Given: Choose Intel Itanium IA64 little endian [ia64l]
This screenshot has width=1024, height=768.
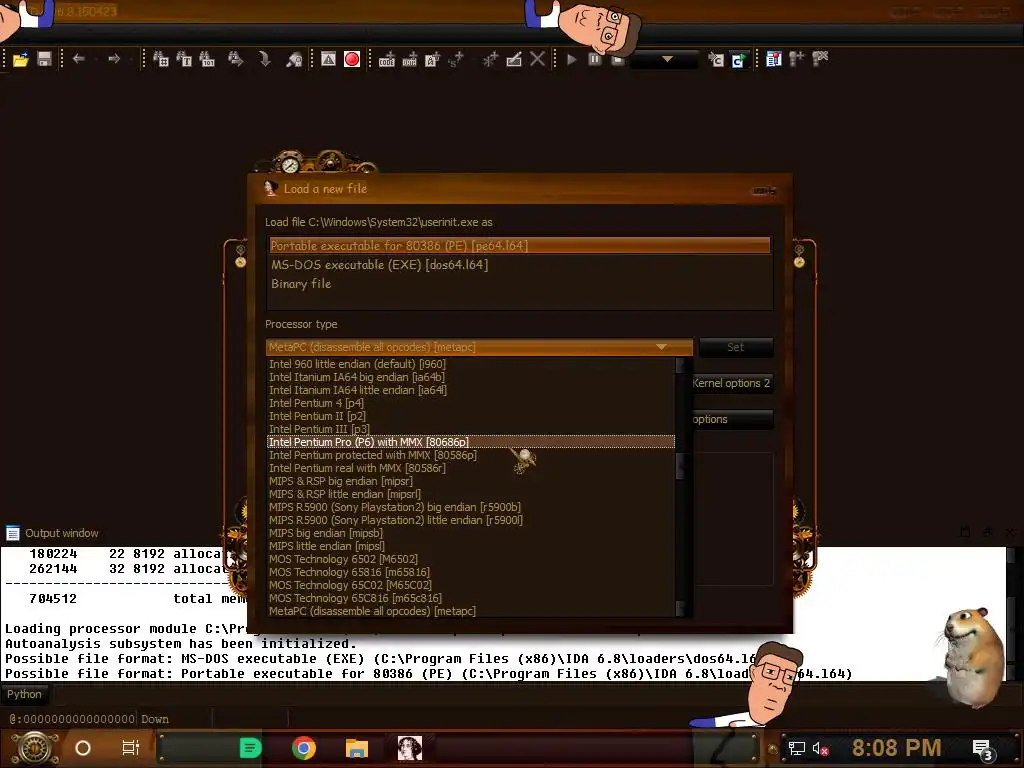Looking at the screenshot, I should (x=471, y=390).
